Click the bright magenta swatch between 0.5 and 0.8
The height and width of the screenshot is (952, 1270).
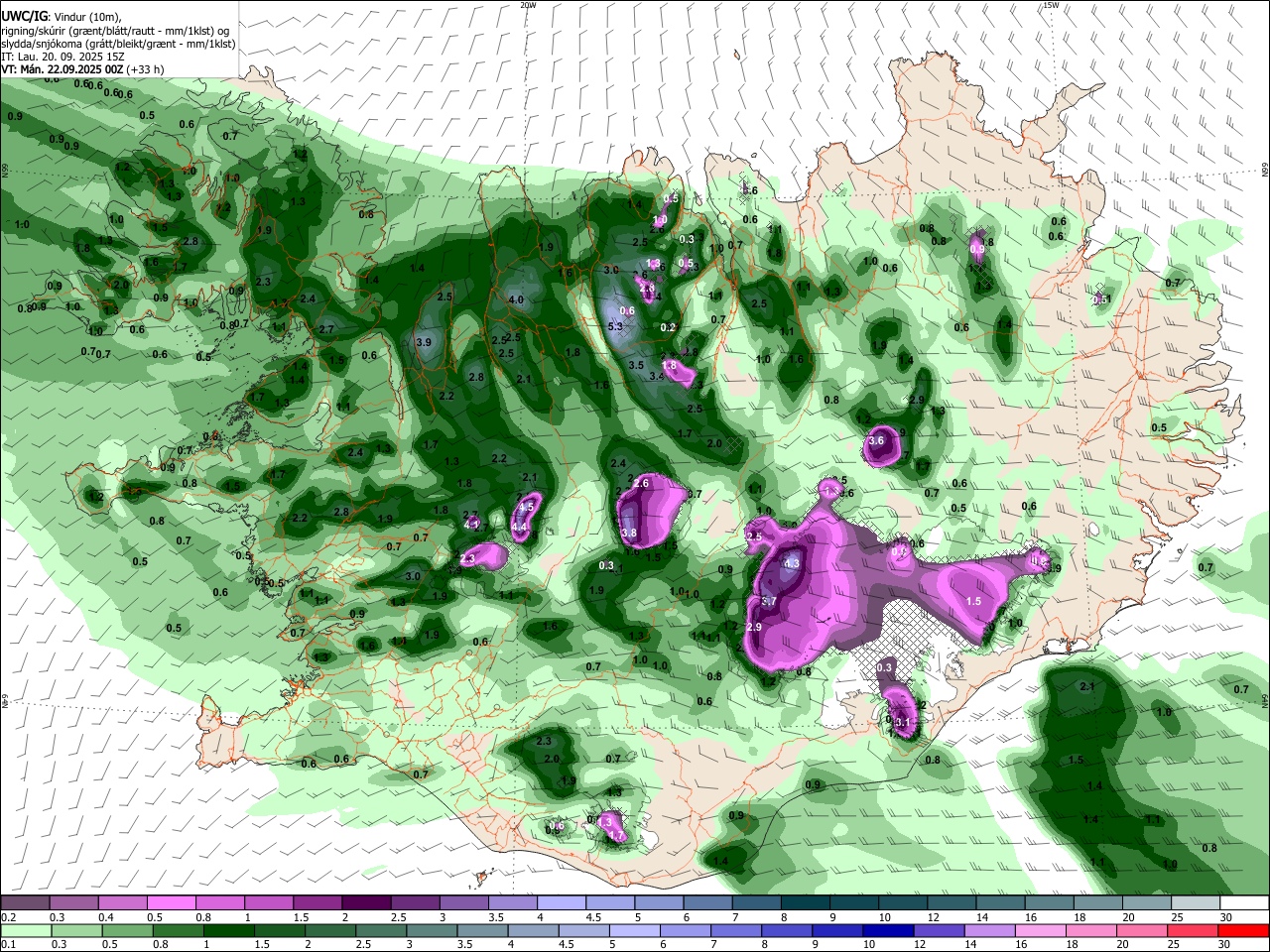171,903
